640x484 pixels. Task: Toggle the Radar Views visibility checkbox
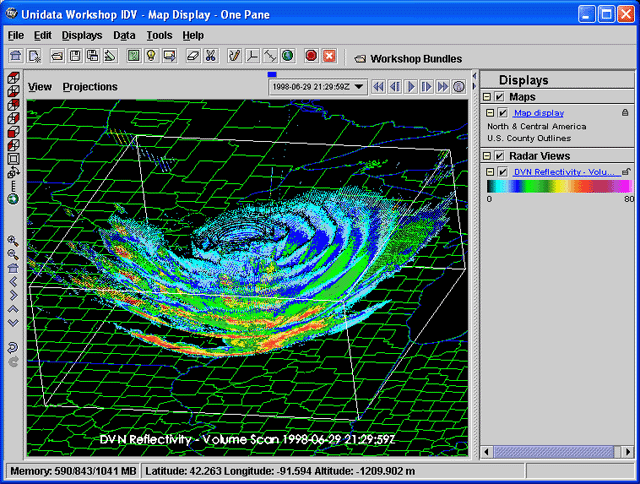499,156
